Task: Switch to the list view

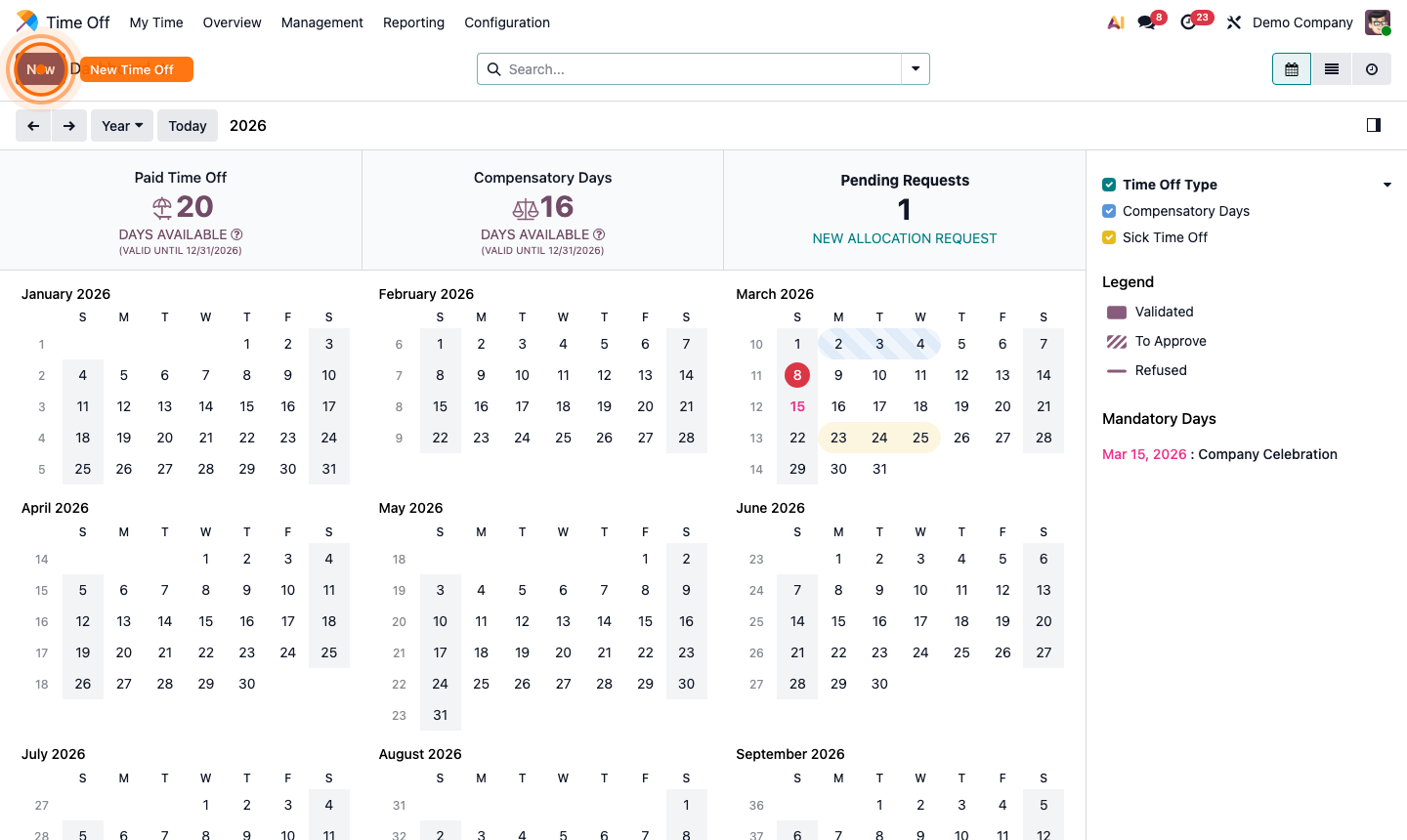Action: [1330, 68]
